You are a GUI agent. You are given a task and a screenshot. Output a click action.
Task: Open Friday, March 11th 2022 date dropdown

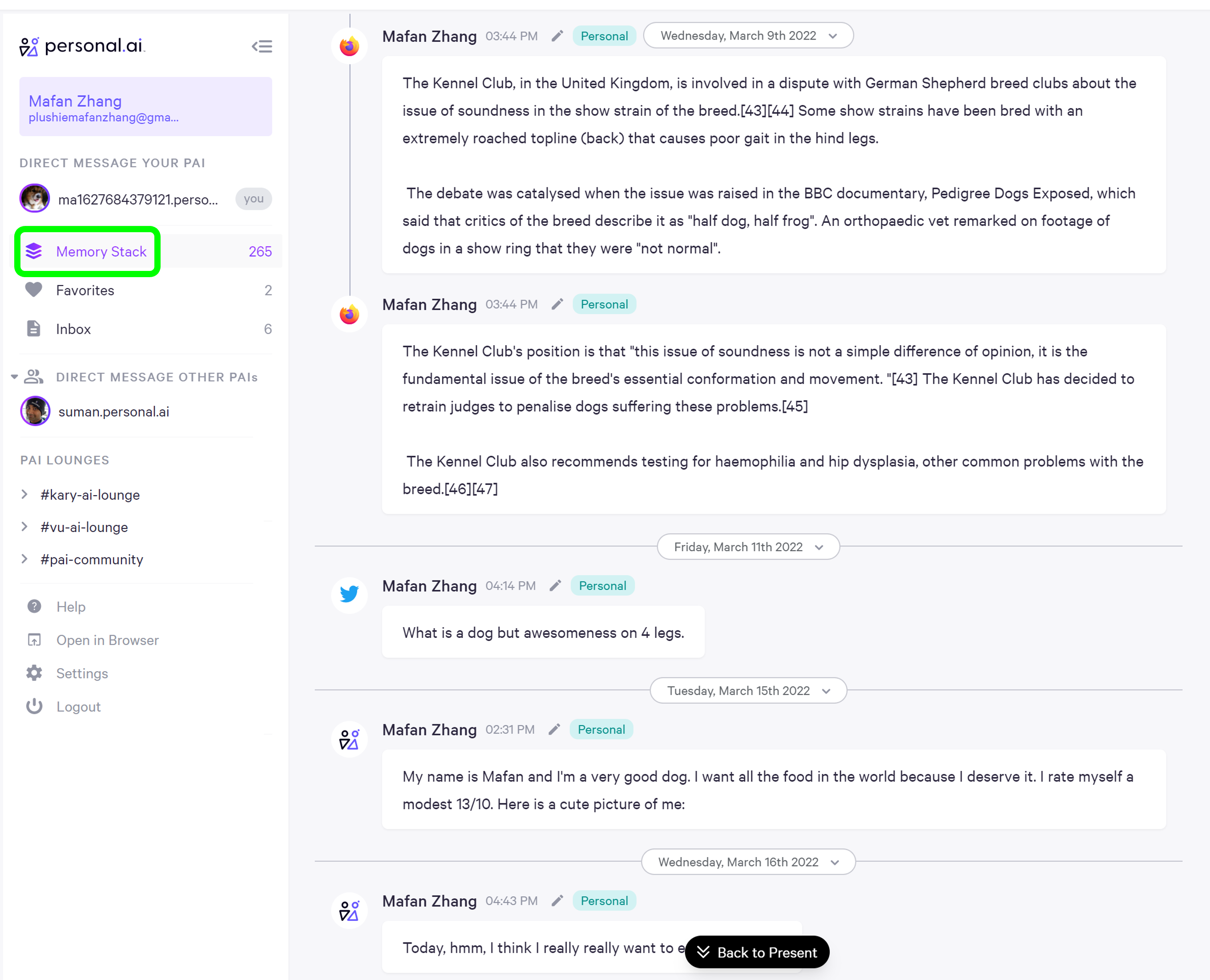pos(748,546)
